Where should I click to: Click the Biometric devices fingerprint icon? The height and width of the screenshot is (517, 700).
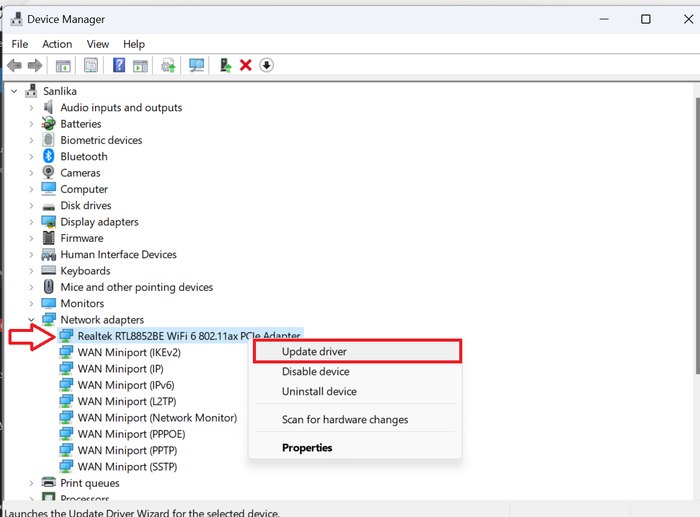point(48,140)
